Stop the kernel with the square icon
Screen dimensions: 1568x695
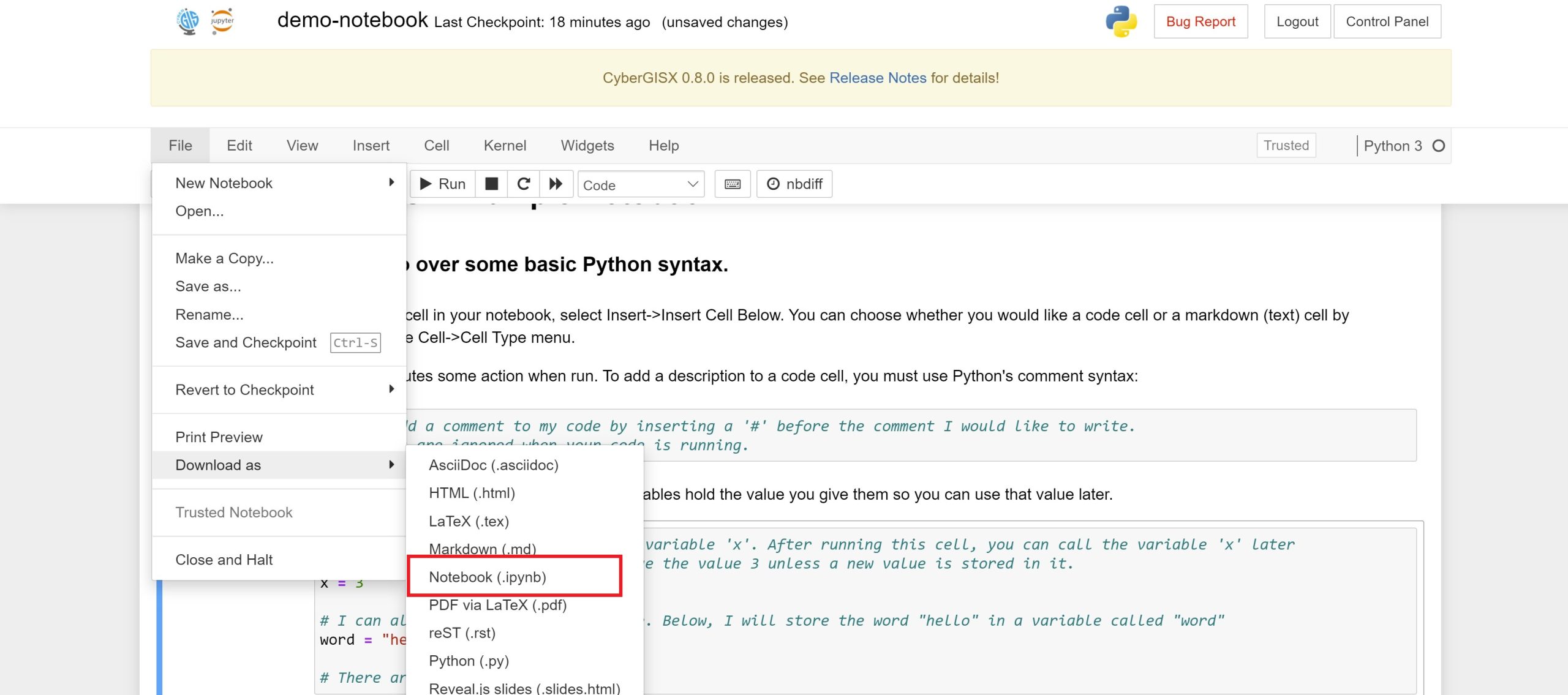[x=491, y=184]
